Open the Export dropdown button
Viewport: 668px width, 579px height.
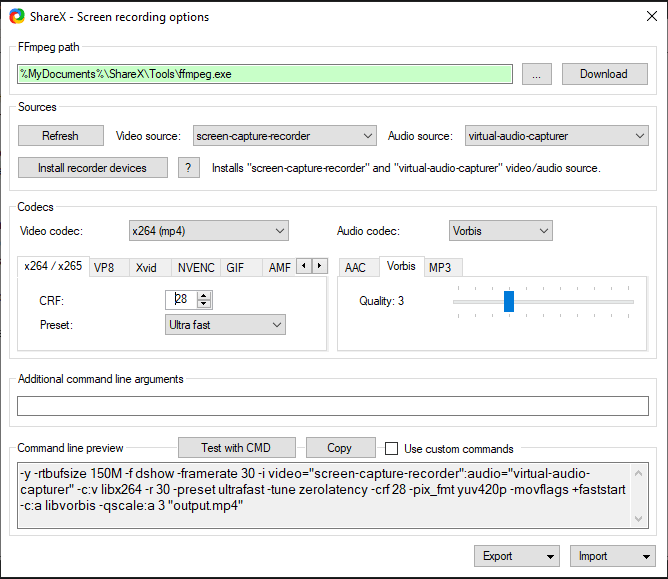point(516,556)
